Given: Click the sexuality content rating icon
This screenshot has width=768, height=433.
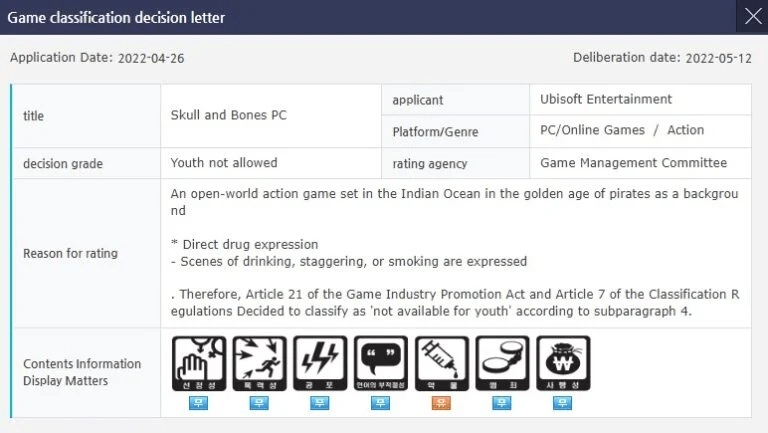Looking at the screenshot, I should [199, 363].
